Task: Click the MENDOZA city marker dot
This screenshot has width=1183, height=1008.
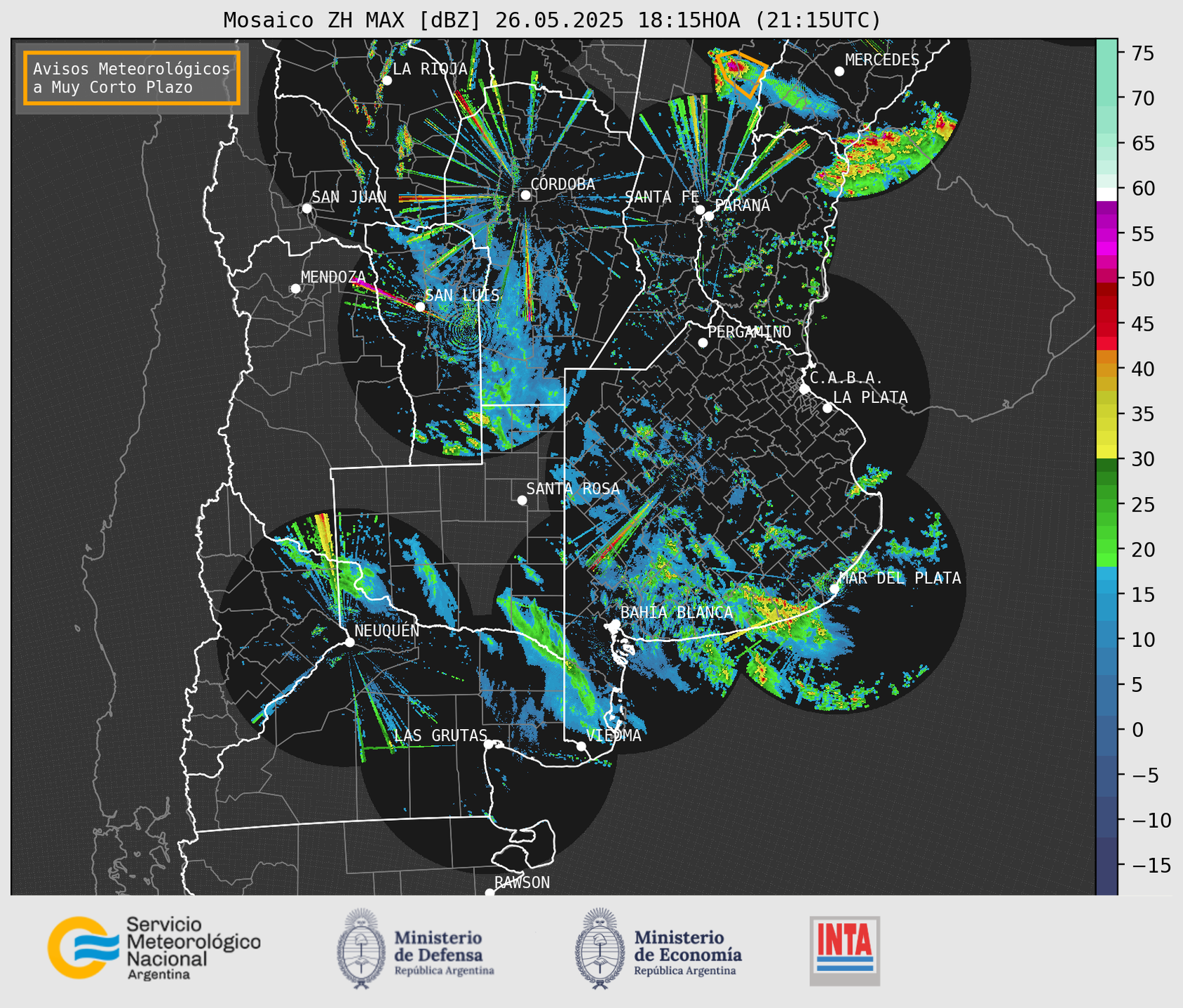Action: tap(295, 289)
